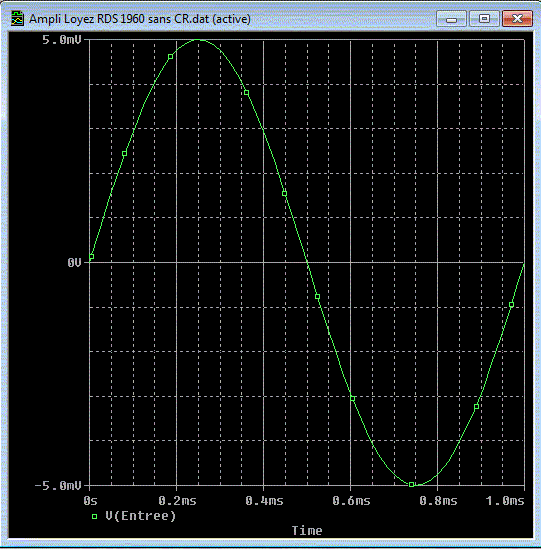
Task: Click the Time axis label
Action: [x=307, y=530]
